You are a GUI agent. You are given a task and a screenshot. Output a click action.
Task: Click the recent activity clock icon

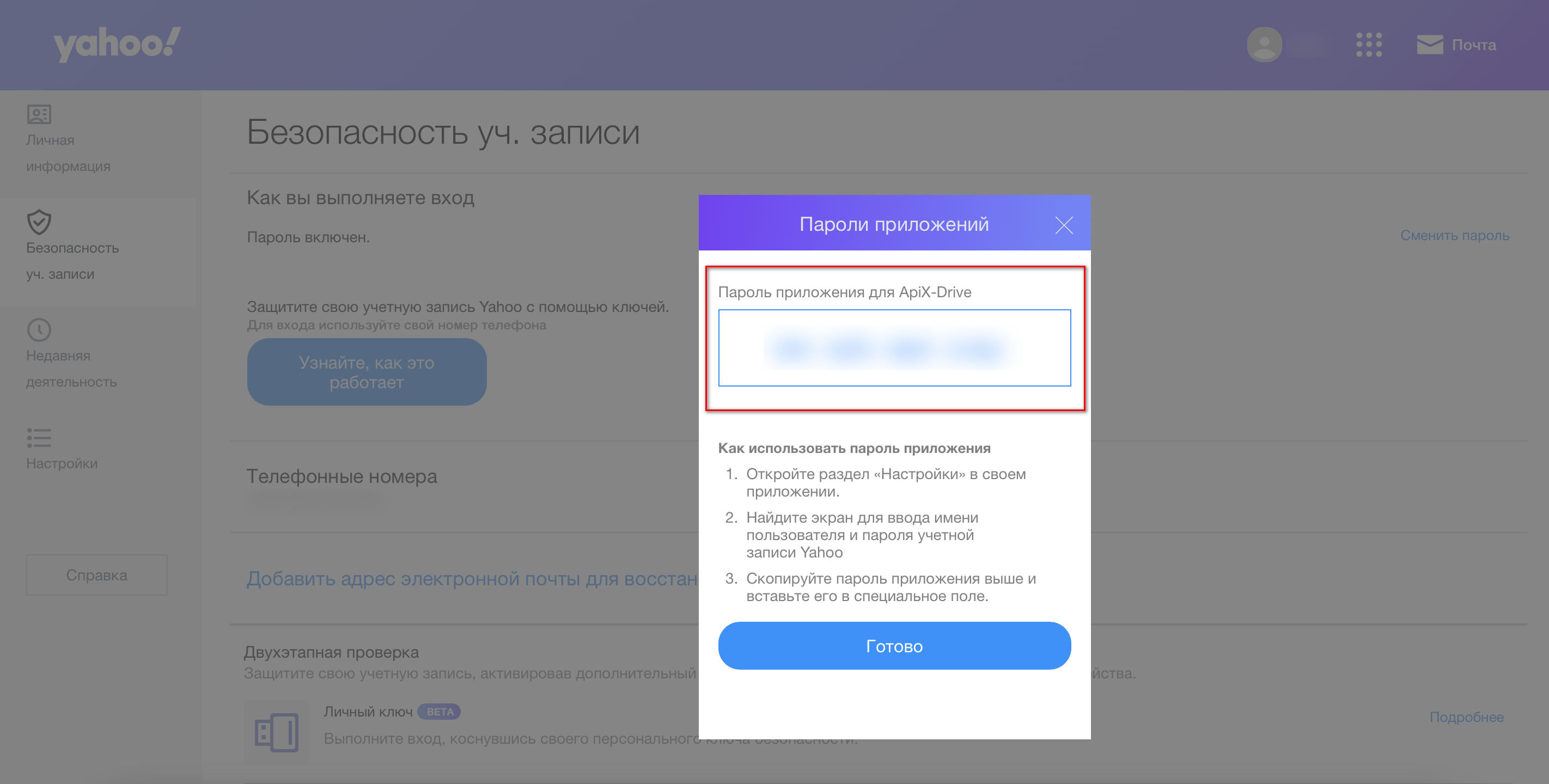39,329
